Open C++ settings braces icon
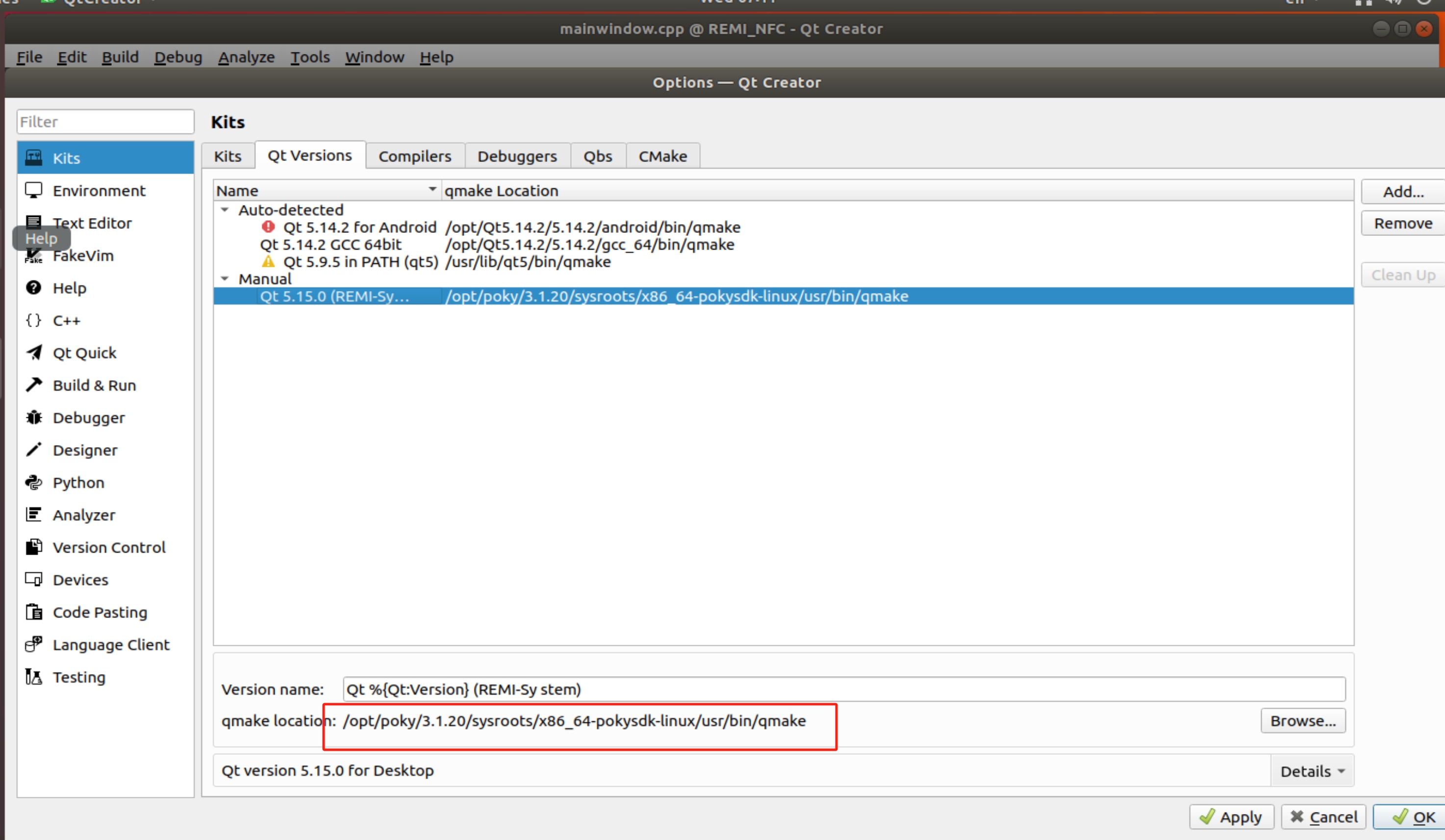The height and width of the screenshot is (840, 1445). [x=34, y=320]
